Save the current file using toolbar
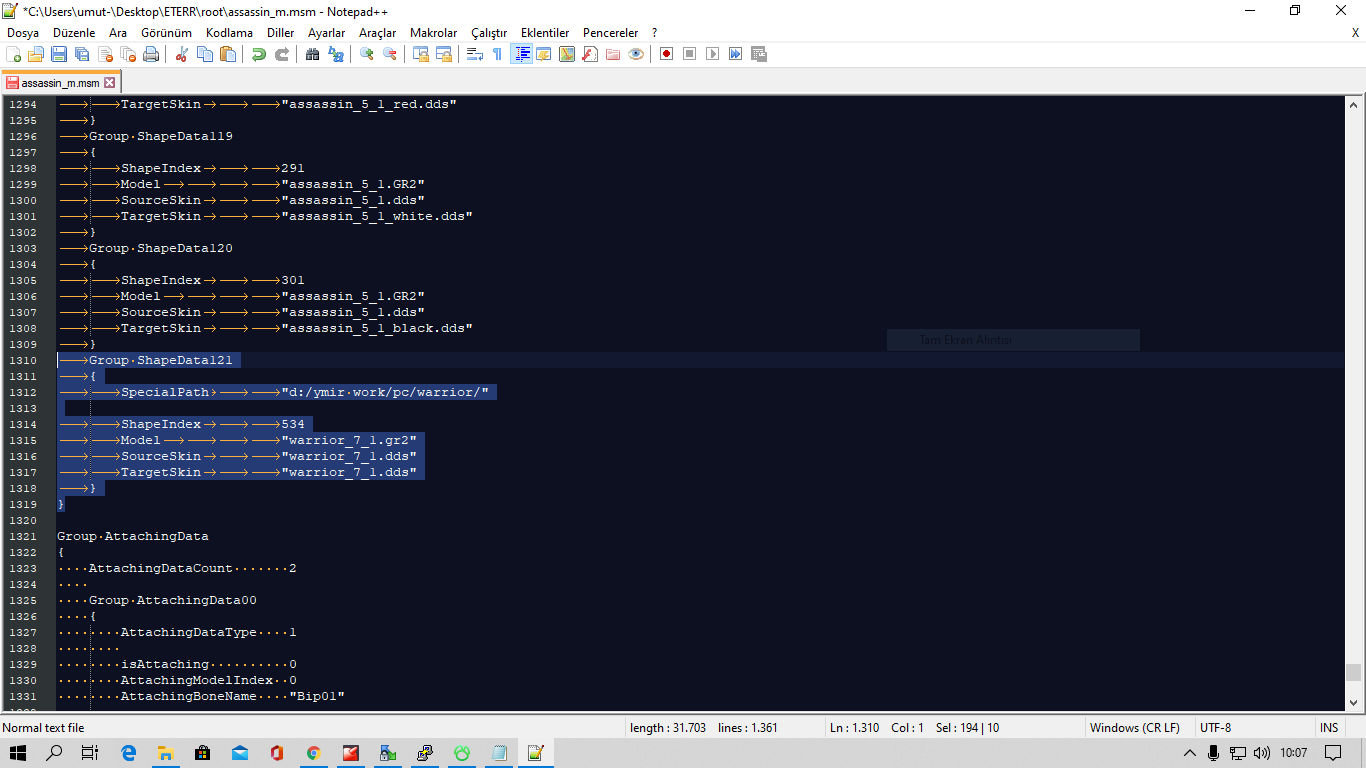1366x768 pixels. 59,54
